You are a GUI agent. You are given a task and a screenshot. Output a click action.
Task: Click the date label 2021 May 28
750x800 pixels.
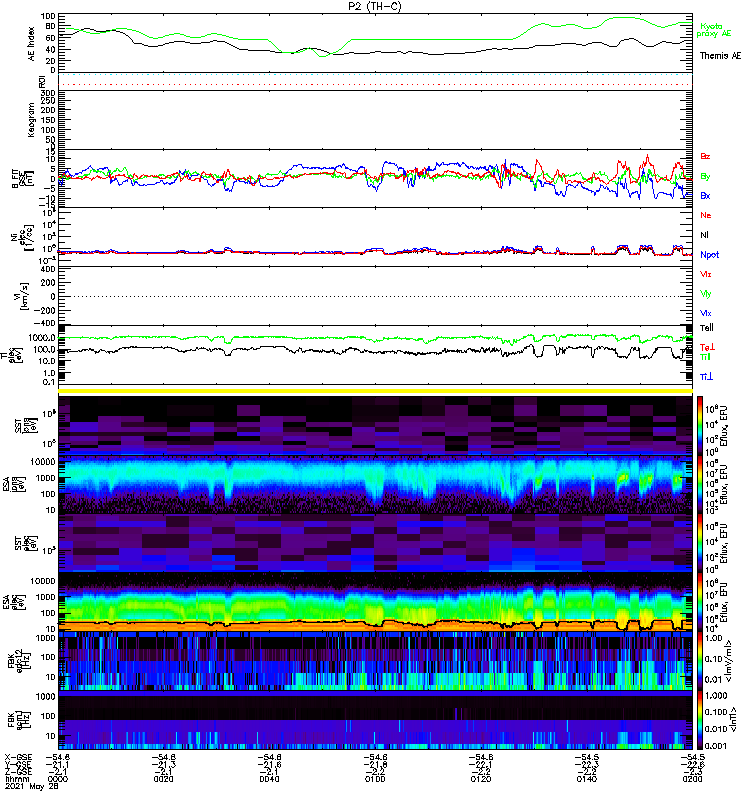tap(32, 786)
